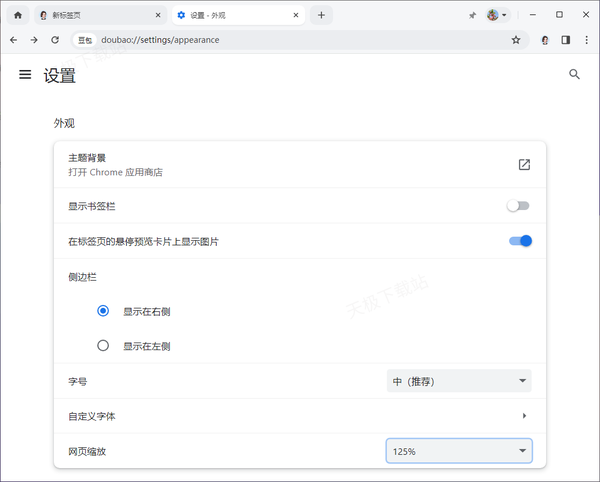Select the 设置 - 外观 tab
This screenshot has height=482, width=600.
(x=238, y=15)
